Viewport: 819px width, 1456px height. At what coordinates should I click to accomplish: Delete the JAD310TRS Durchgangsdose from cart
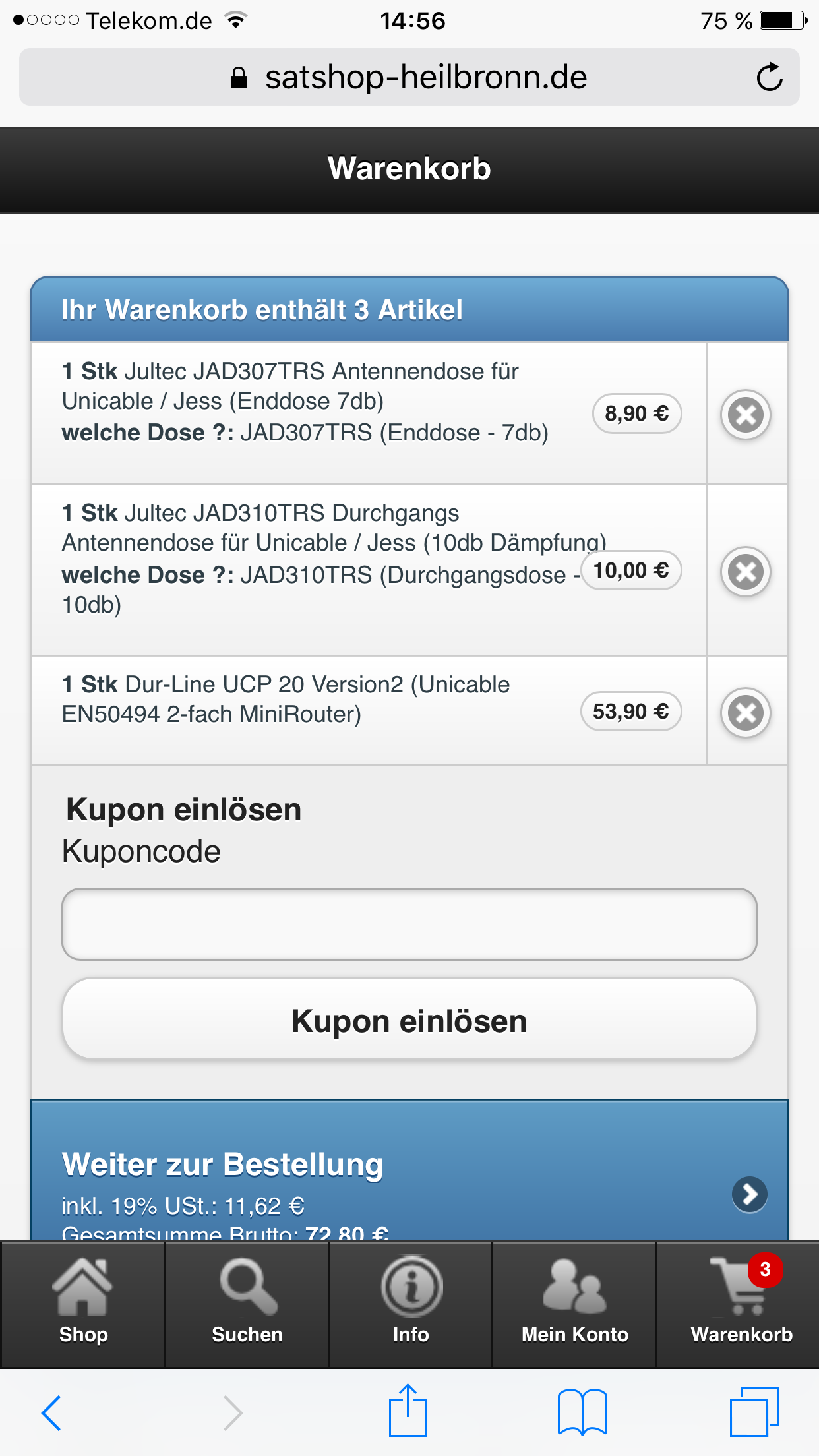[x=746, y=572]
